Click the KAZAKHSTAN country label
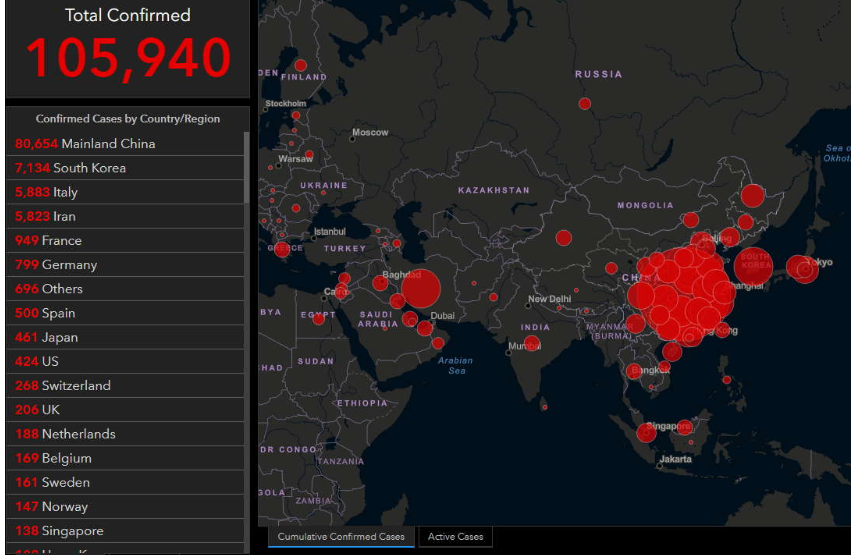Image resolution: width=851 pixels, height=555 pixels. coord(494,190)
